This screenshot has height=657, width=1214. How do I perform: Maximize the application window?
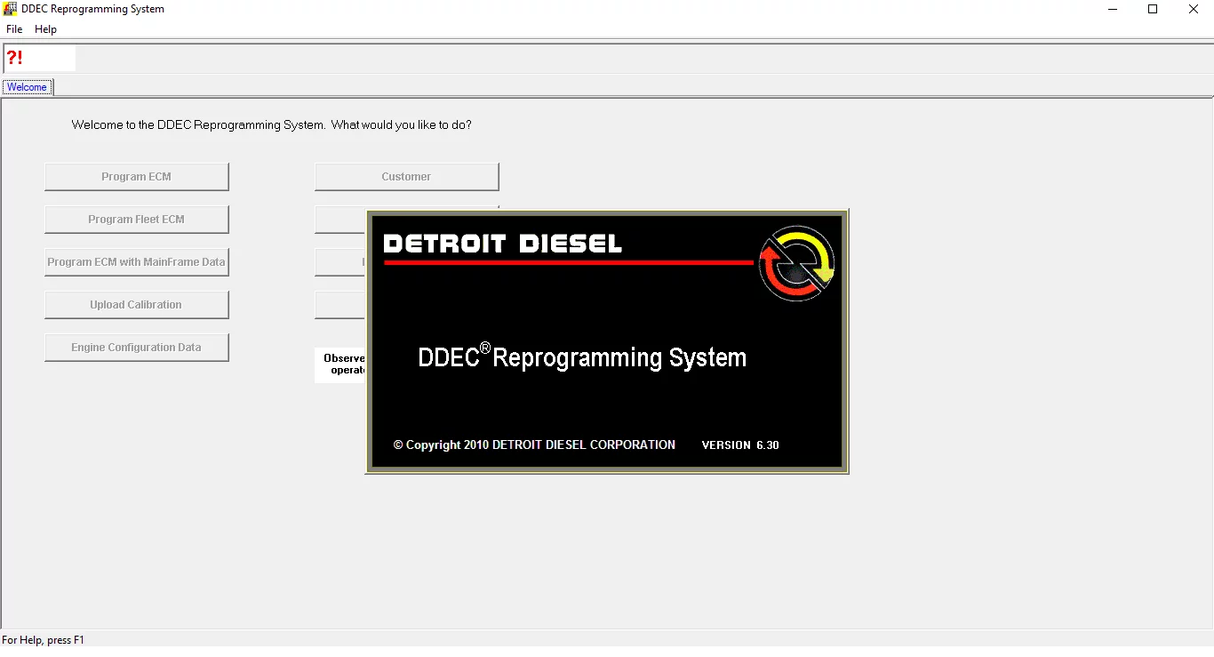(x=1152, y=9)
